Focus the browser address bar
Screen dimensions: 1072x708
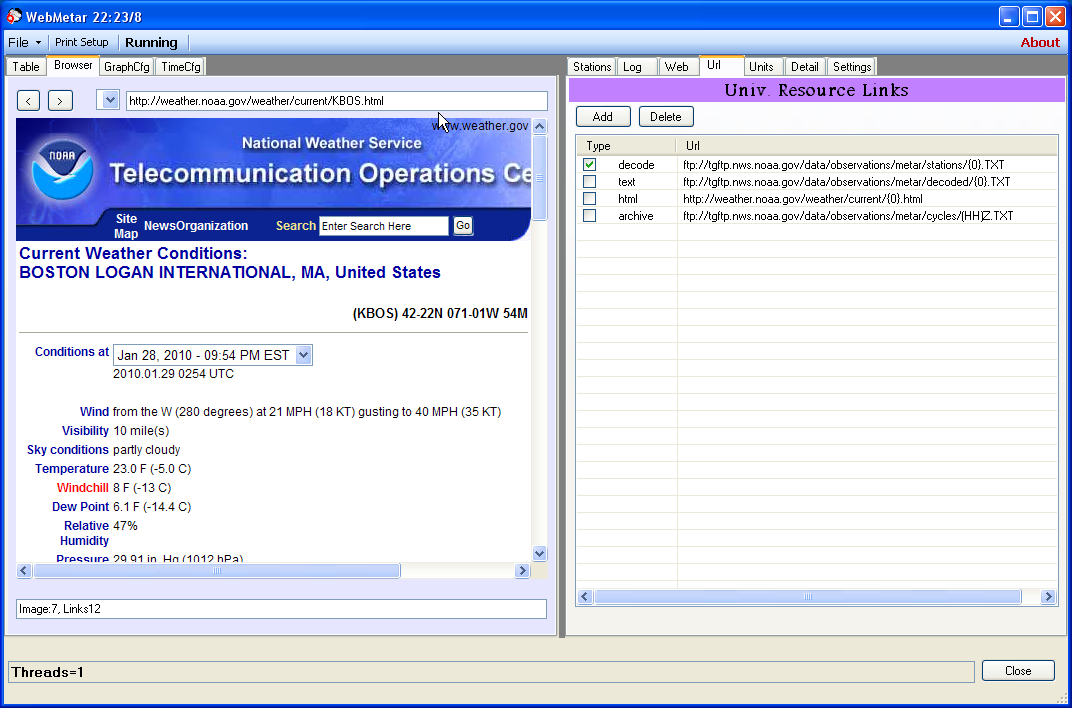pos(336,101)
